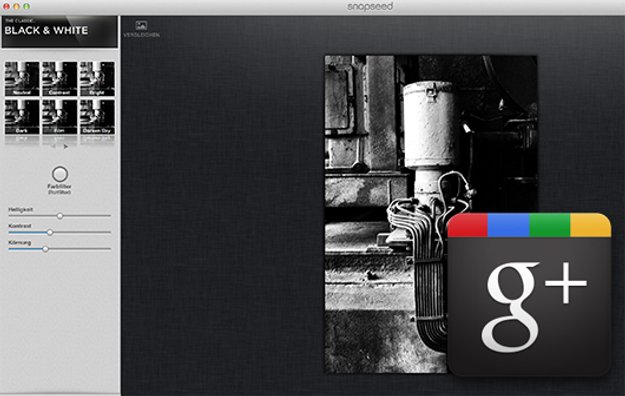Select the Dark preset thumbnail

click(22, 116)
